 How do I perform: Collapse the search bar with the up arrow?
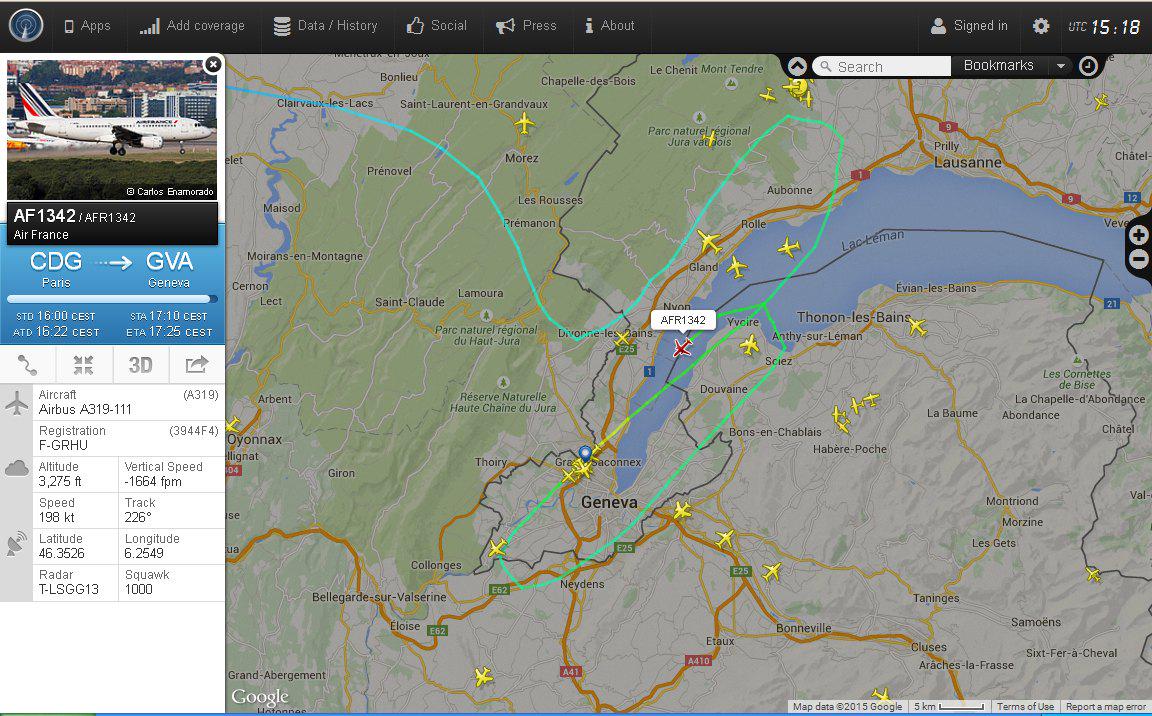[797, 66]
